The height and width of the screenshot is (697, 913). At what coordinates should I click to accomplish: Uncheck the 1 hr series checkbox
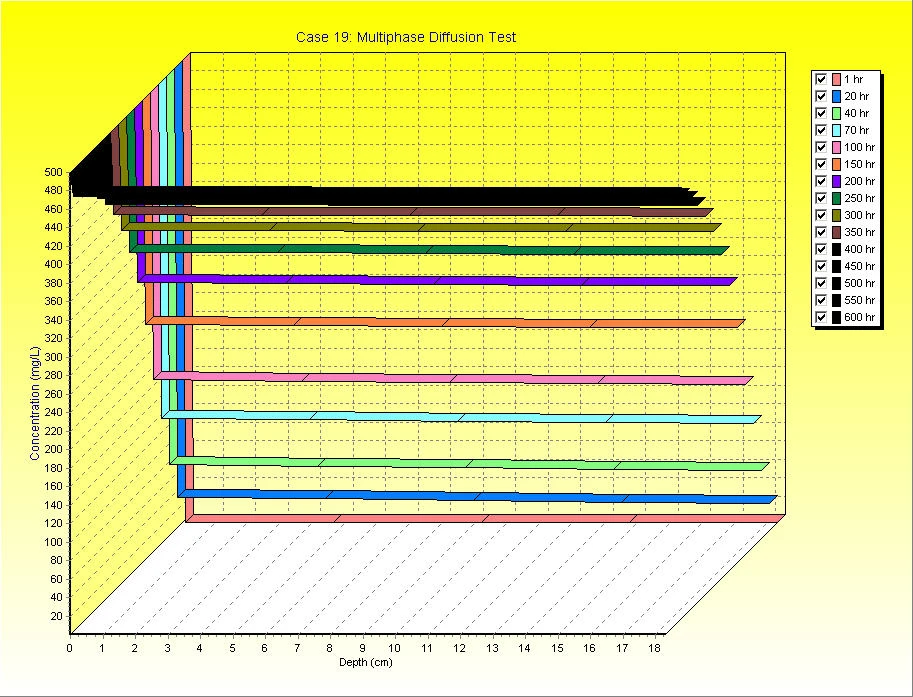pyautogui.click(x=821, y=79)
